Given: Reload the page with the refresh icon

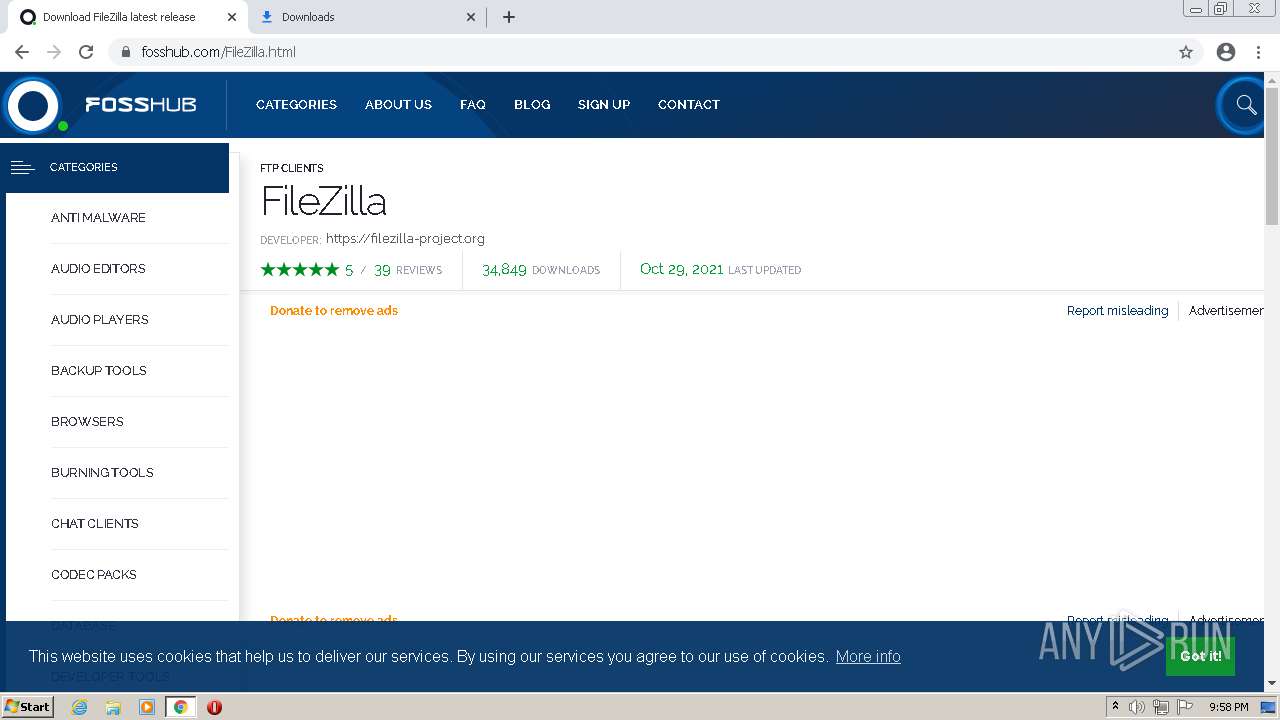Looking at the screenshot, I should click(x=86, y=52).
